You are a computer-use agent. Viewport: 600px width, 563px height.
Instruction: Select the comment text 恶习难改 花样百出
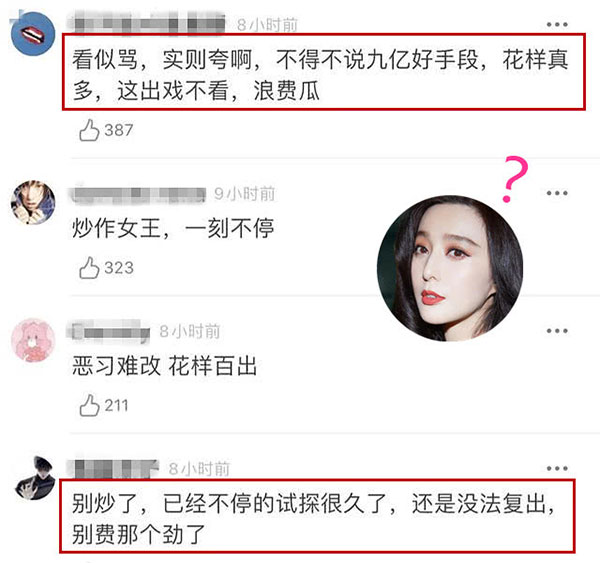[x=165, y=366]
